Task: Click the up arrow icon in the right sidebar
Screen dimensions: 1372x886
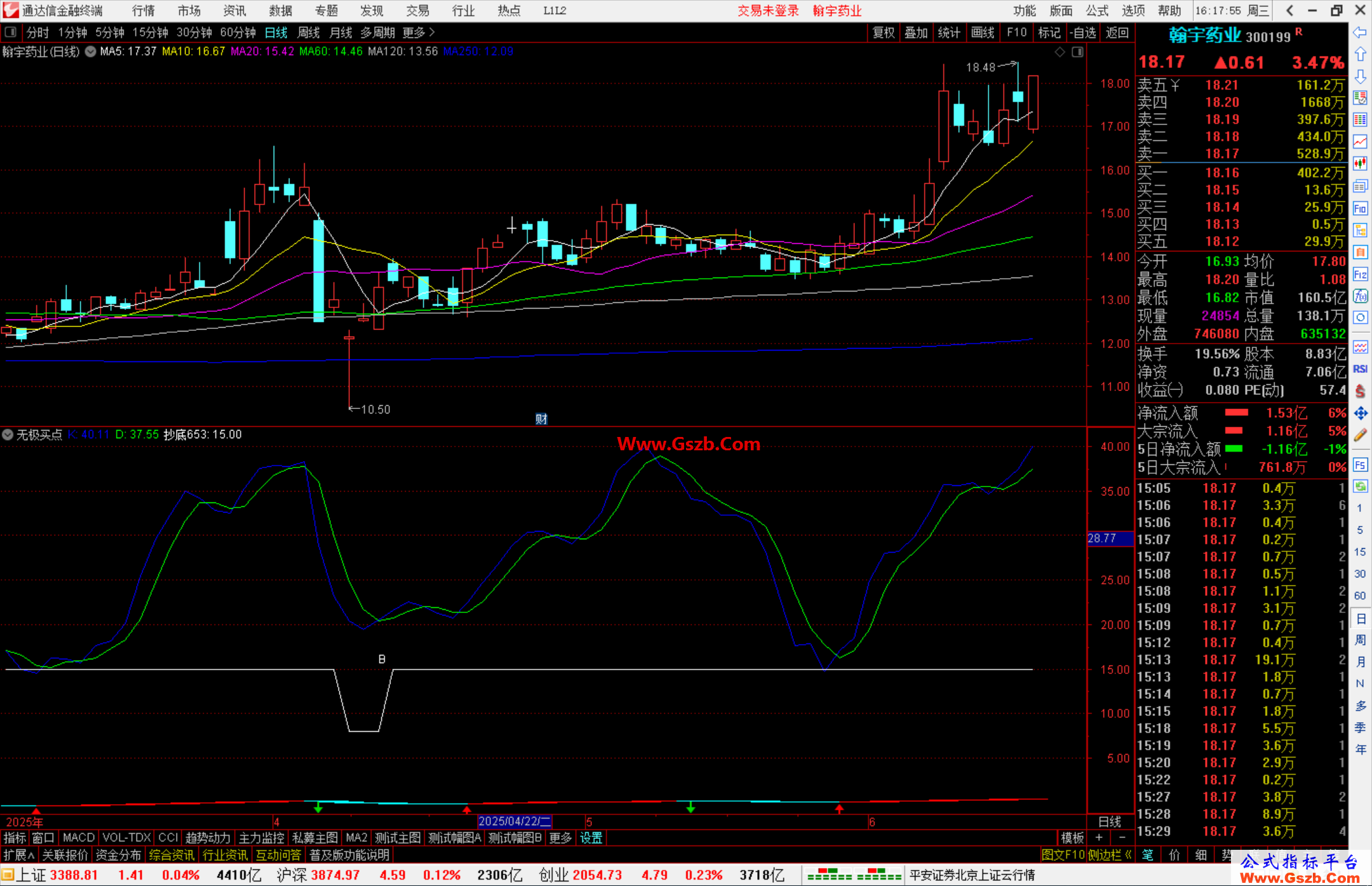Action: tap(1360, 55)
